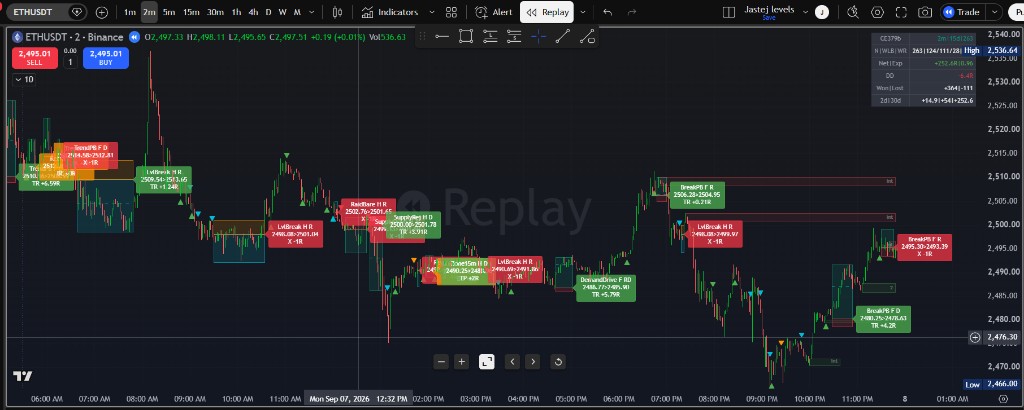This screenshot has height=410, width=1024.
Task: Select the rectangle drawing tool
Action: pos(466,37)
